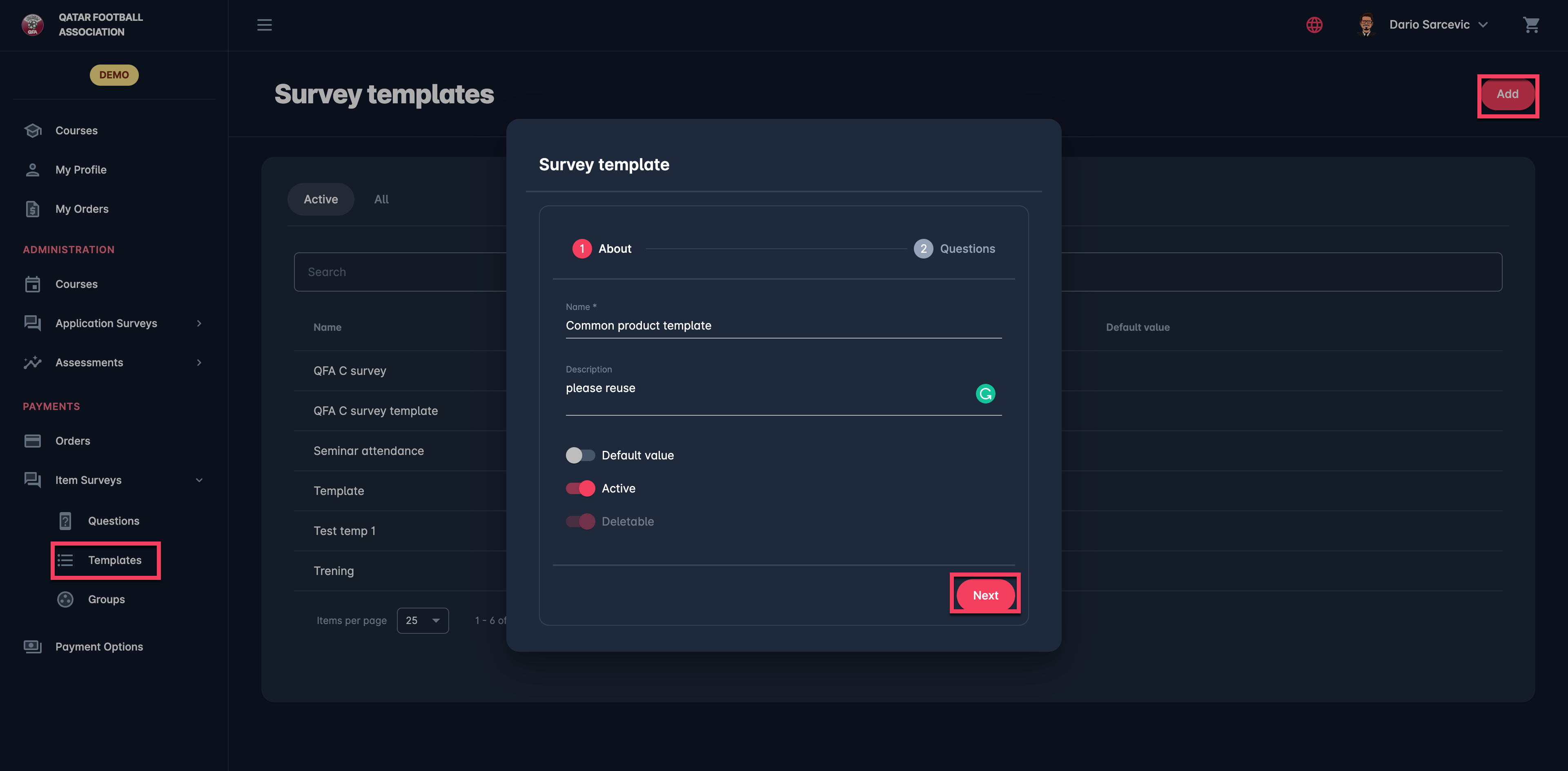Open Groups in the sidebar
The height and width of the screenshot is (771, 1568).
coord(106,599)
